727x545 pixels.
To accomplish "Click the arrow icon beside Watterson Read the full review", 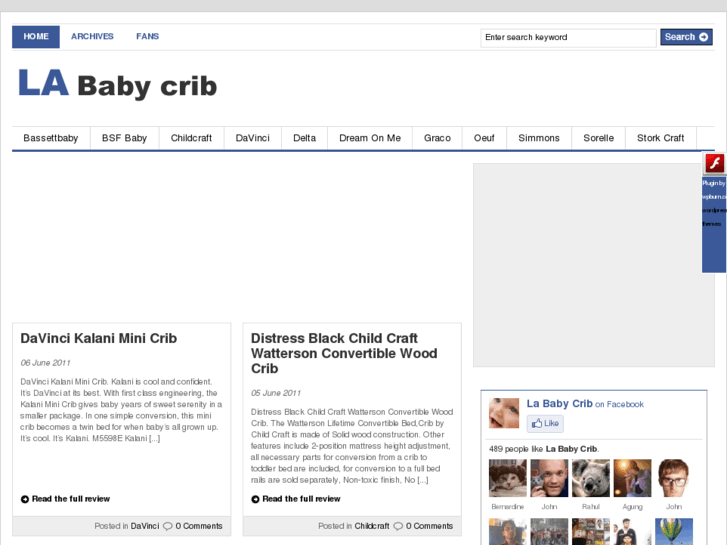I will click(255, 499).
